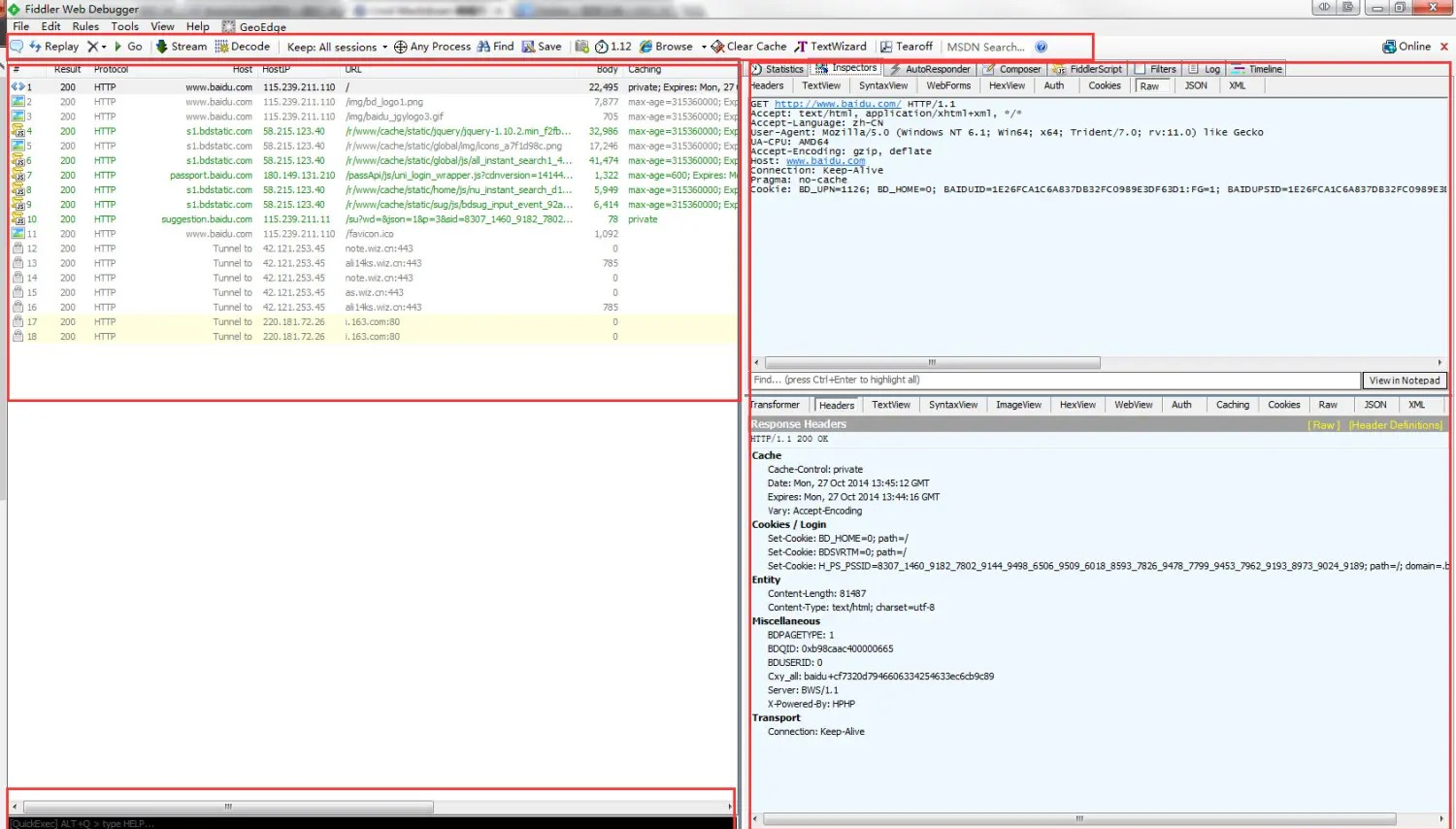
Task: Sort sessions by the Result column header
Action: [67, 70]
